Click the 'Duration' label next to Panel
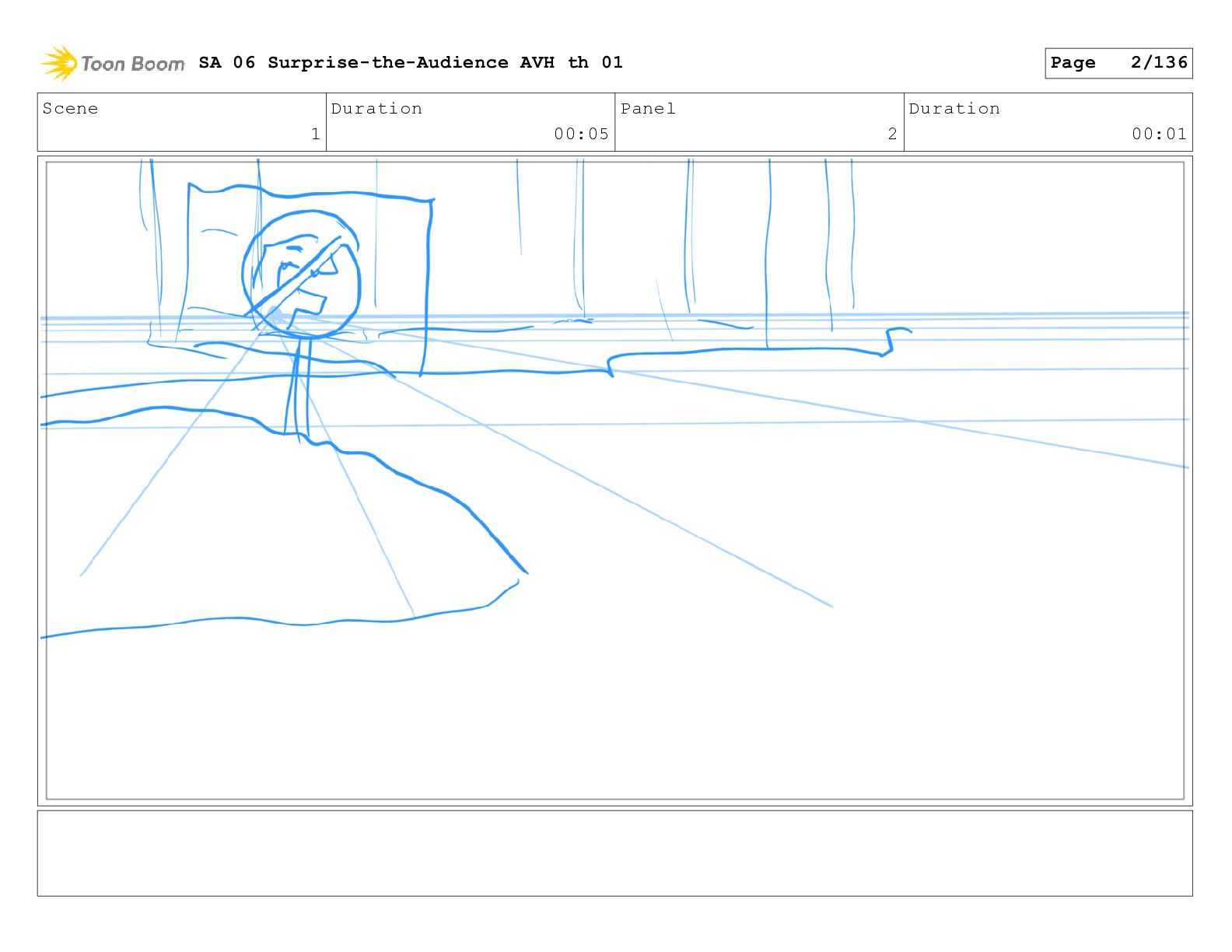Screen dimensions: 1232x952 [954, 109]
